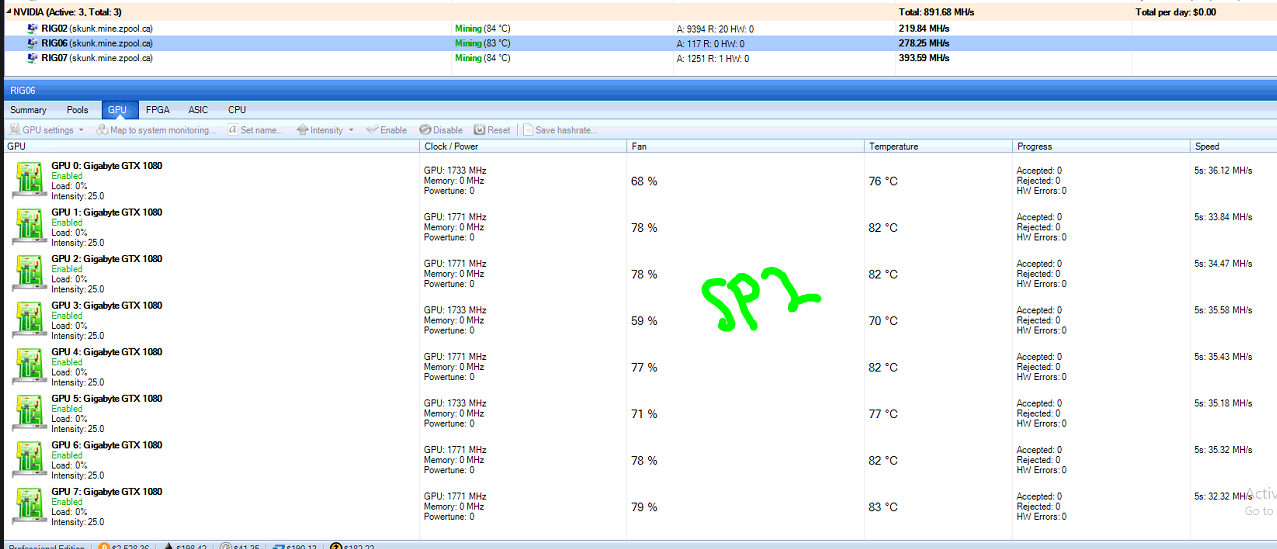This screenshot has height=549, width=1277.
Task: Open the CPU tab
Action: (x=237, y=110)
